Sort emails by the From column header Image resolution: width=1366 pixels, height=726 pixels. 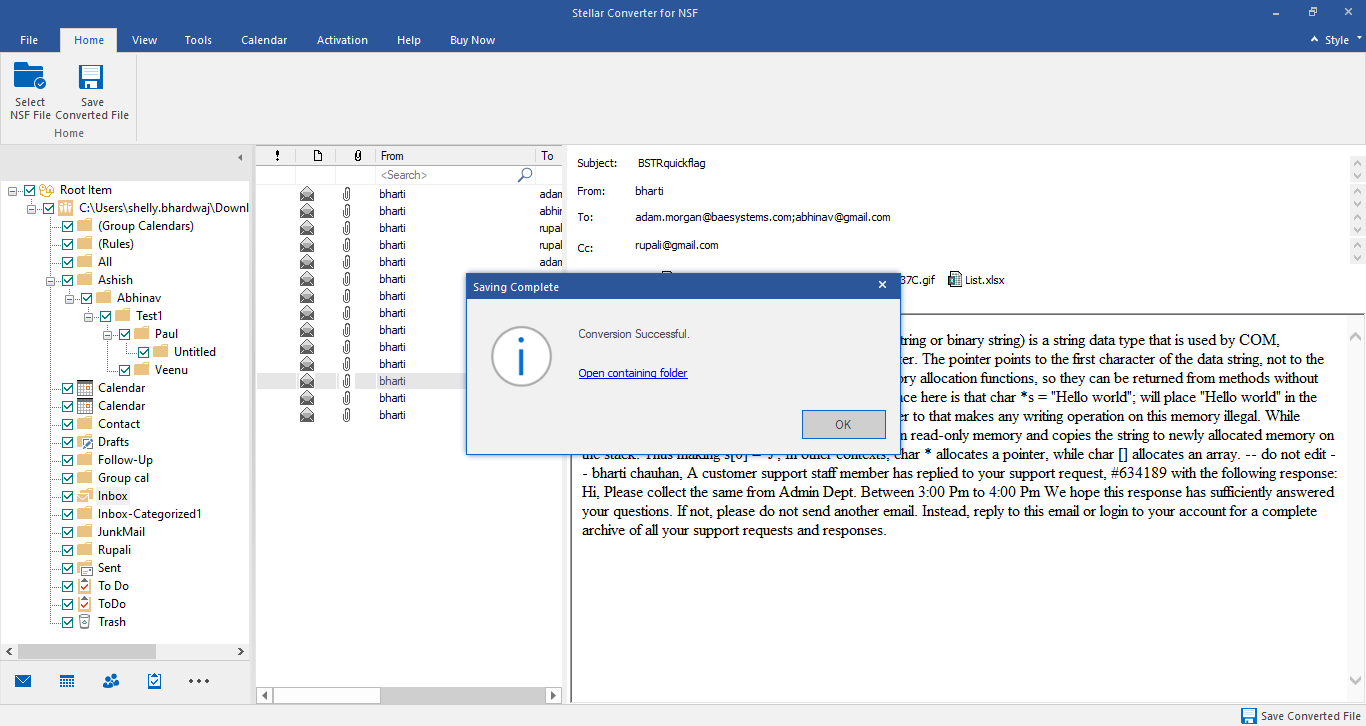click(455, 156)
